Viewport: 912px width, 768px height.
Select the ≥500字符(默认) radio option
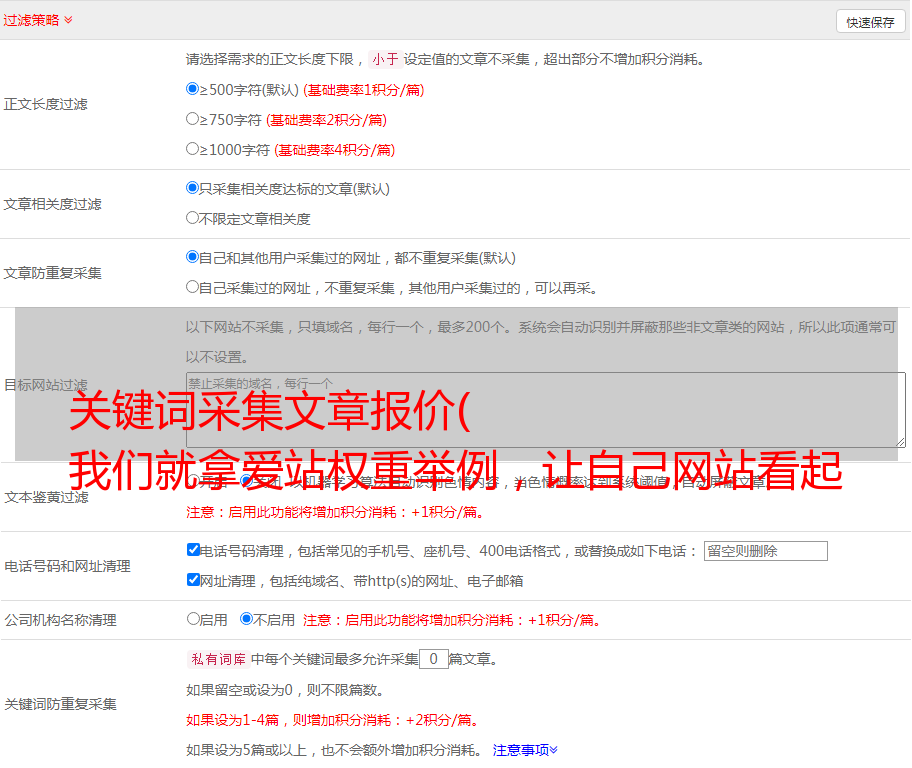192,89
